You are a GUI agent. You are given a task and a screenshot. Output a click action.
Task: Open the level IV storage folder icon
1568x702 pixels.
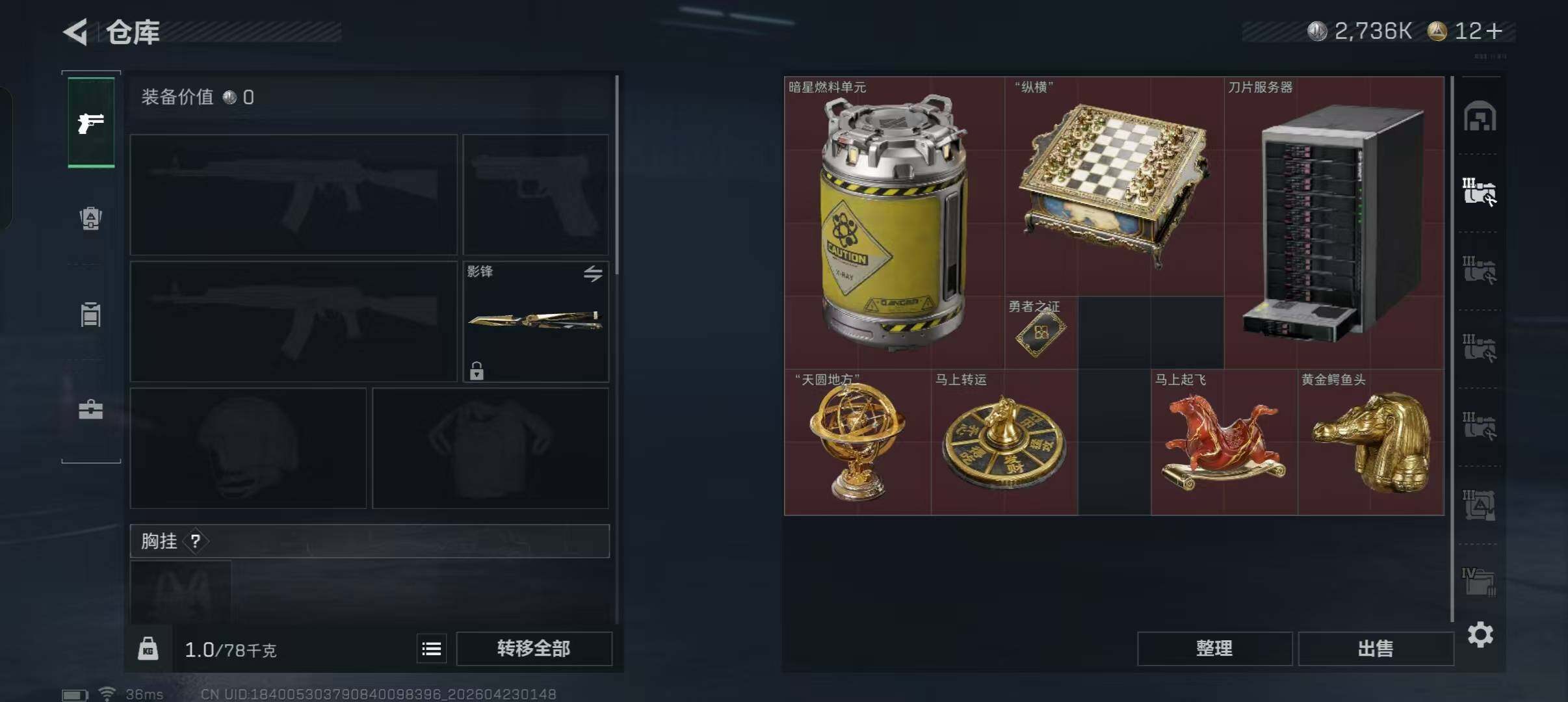tap(1479, 581)
